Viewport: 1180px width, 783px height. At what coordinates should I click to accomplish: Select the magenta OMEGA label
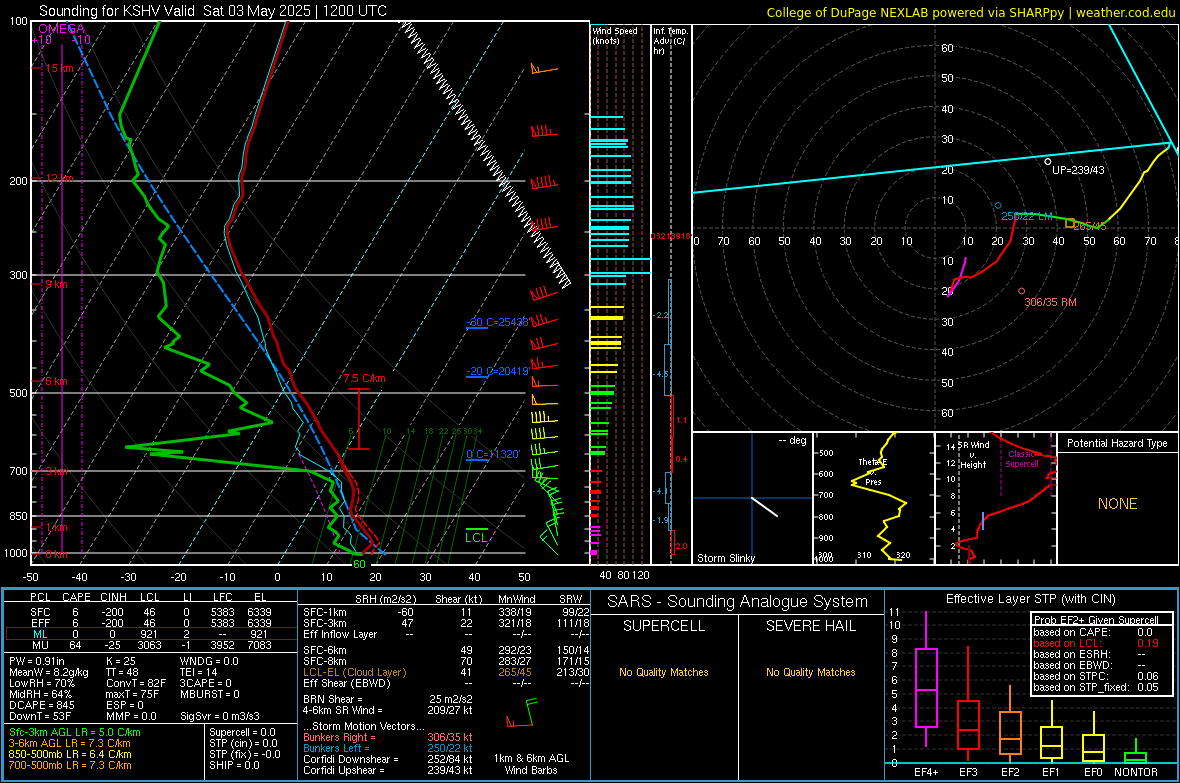pos(61,29)
